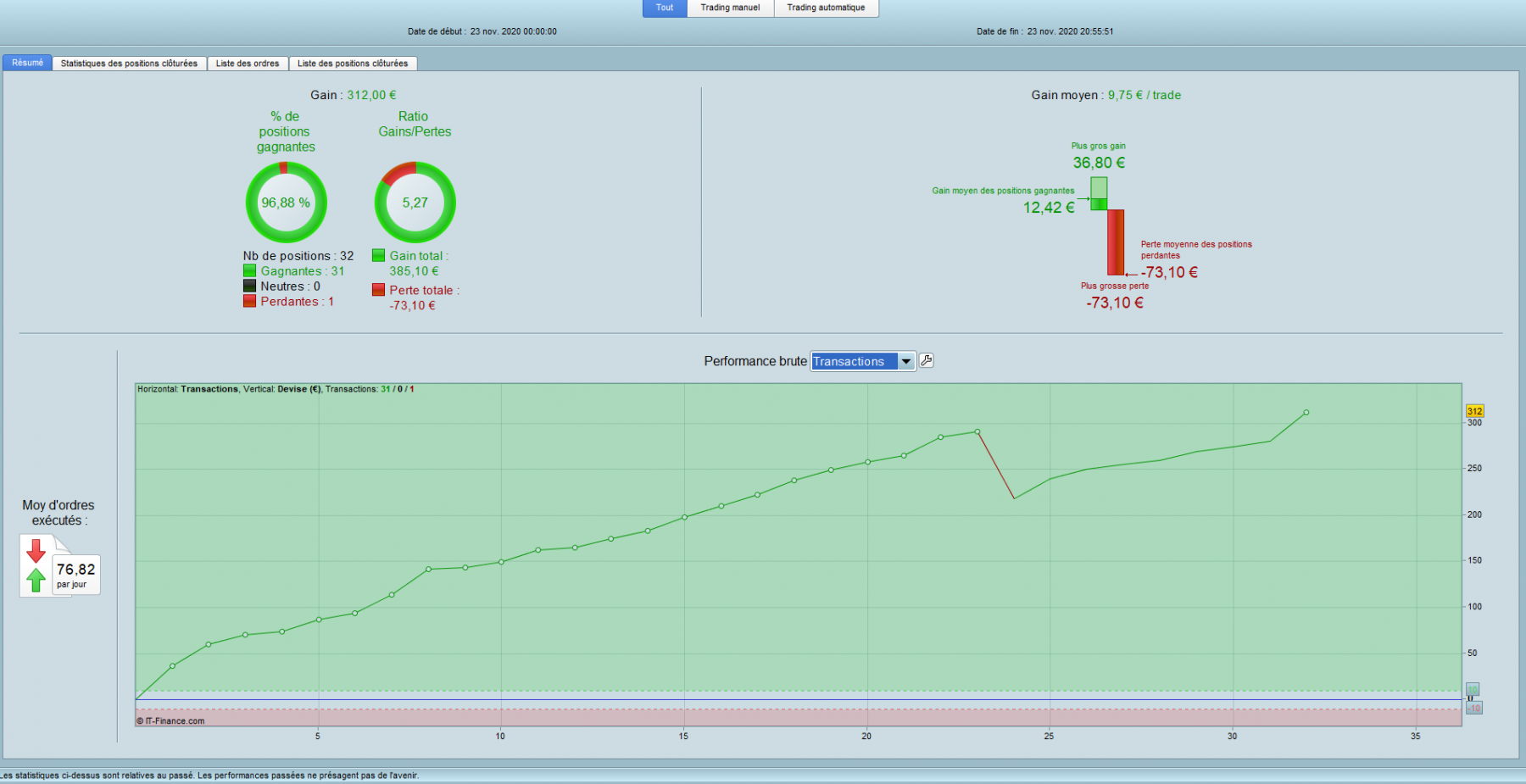Click the green up arrow order icon

pyautogui.click(x=36, y=580)
